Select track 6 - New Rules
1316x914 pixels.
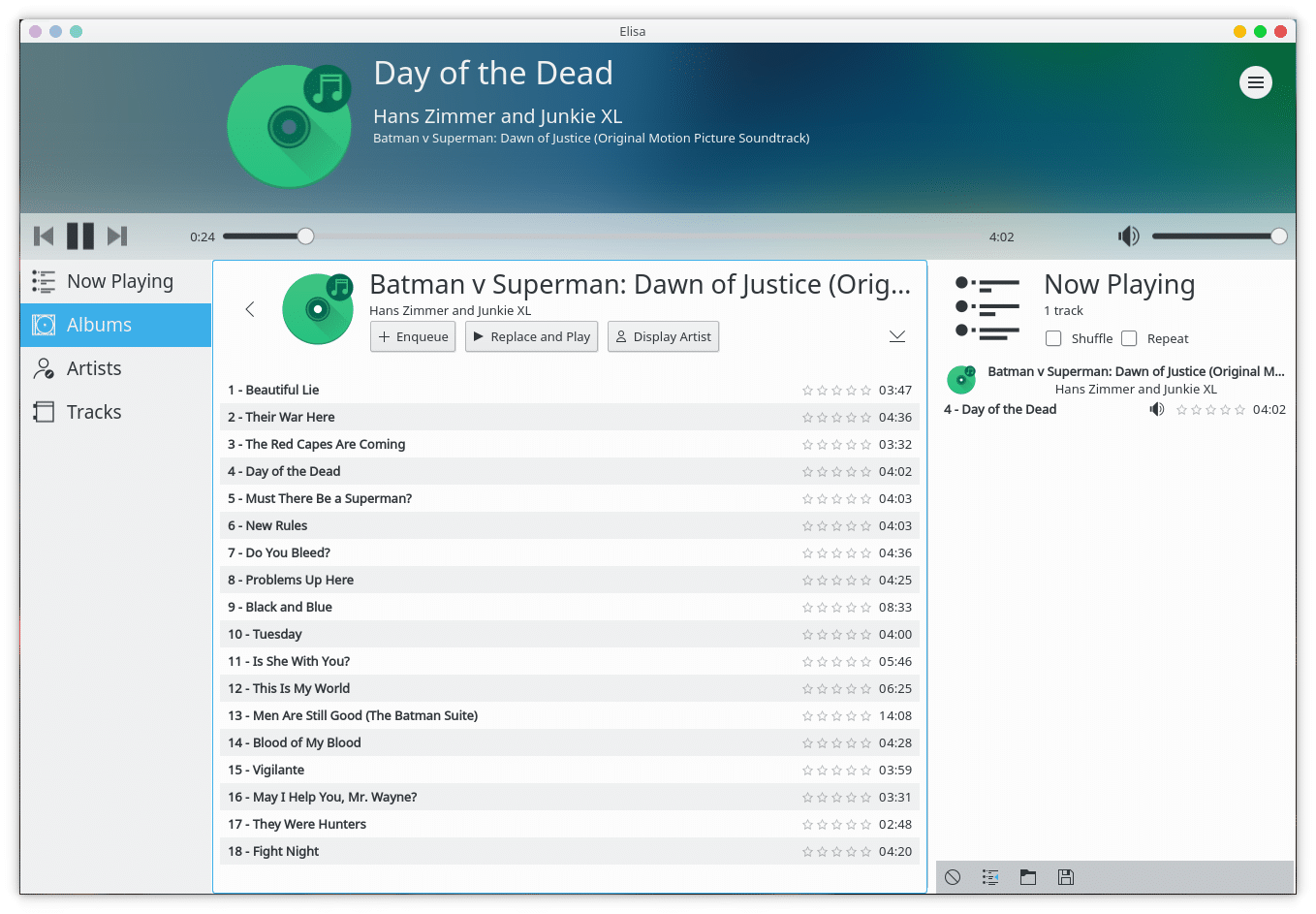coord(570,525)
